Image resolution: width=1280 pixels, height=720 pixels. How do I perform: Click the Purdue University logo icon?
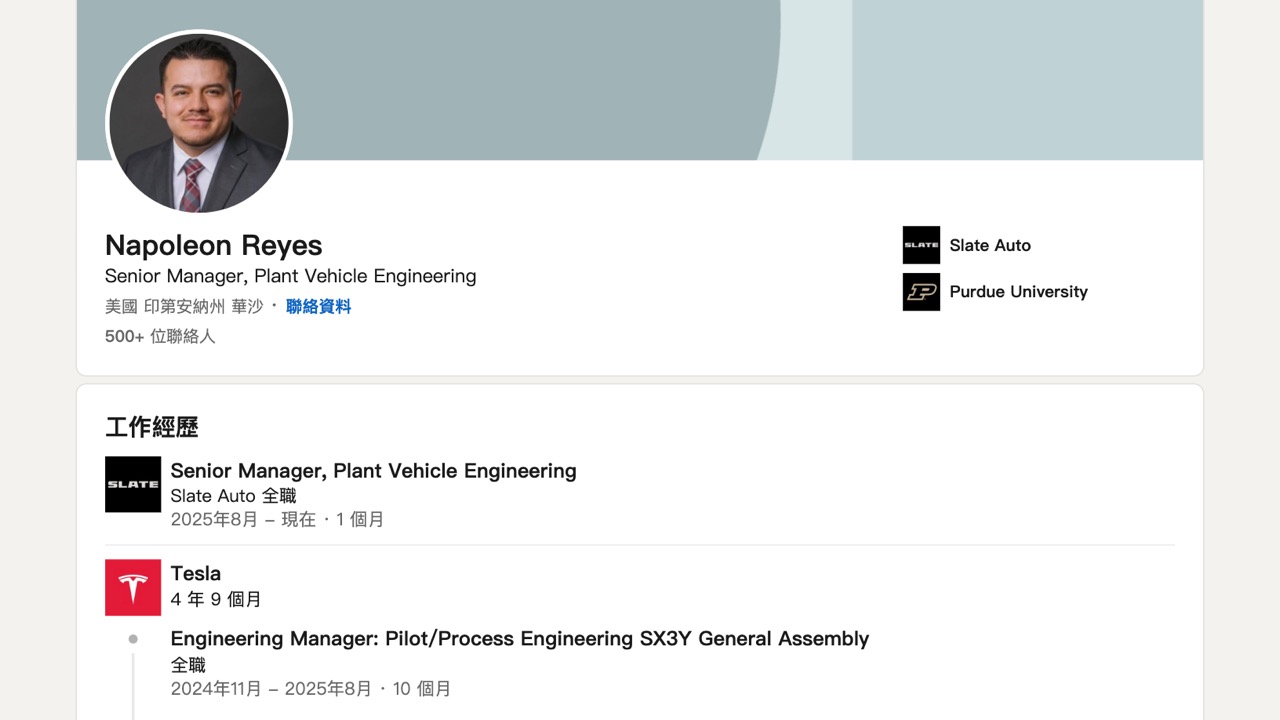click(x=921, y=292)
